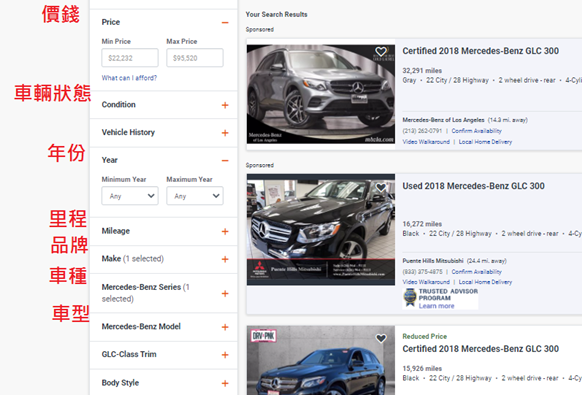Click Learn more under Trusted Advisor Program

[436, 306]
